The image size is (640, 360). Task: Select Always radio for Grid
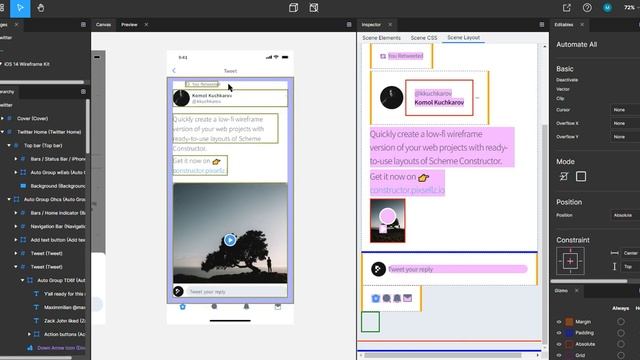pyautogui.click(x=621, y=356)
